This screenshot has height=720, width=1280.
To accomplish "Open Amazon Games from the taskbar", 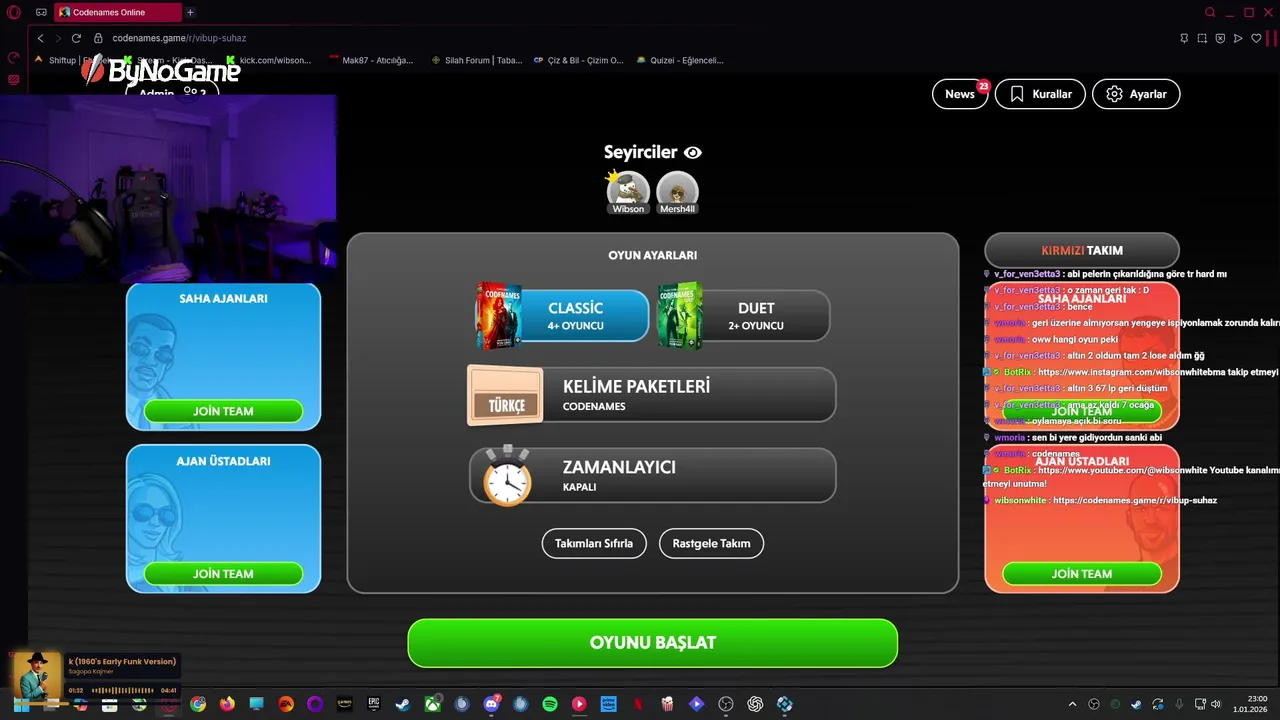I will click(345, 704).
